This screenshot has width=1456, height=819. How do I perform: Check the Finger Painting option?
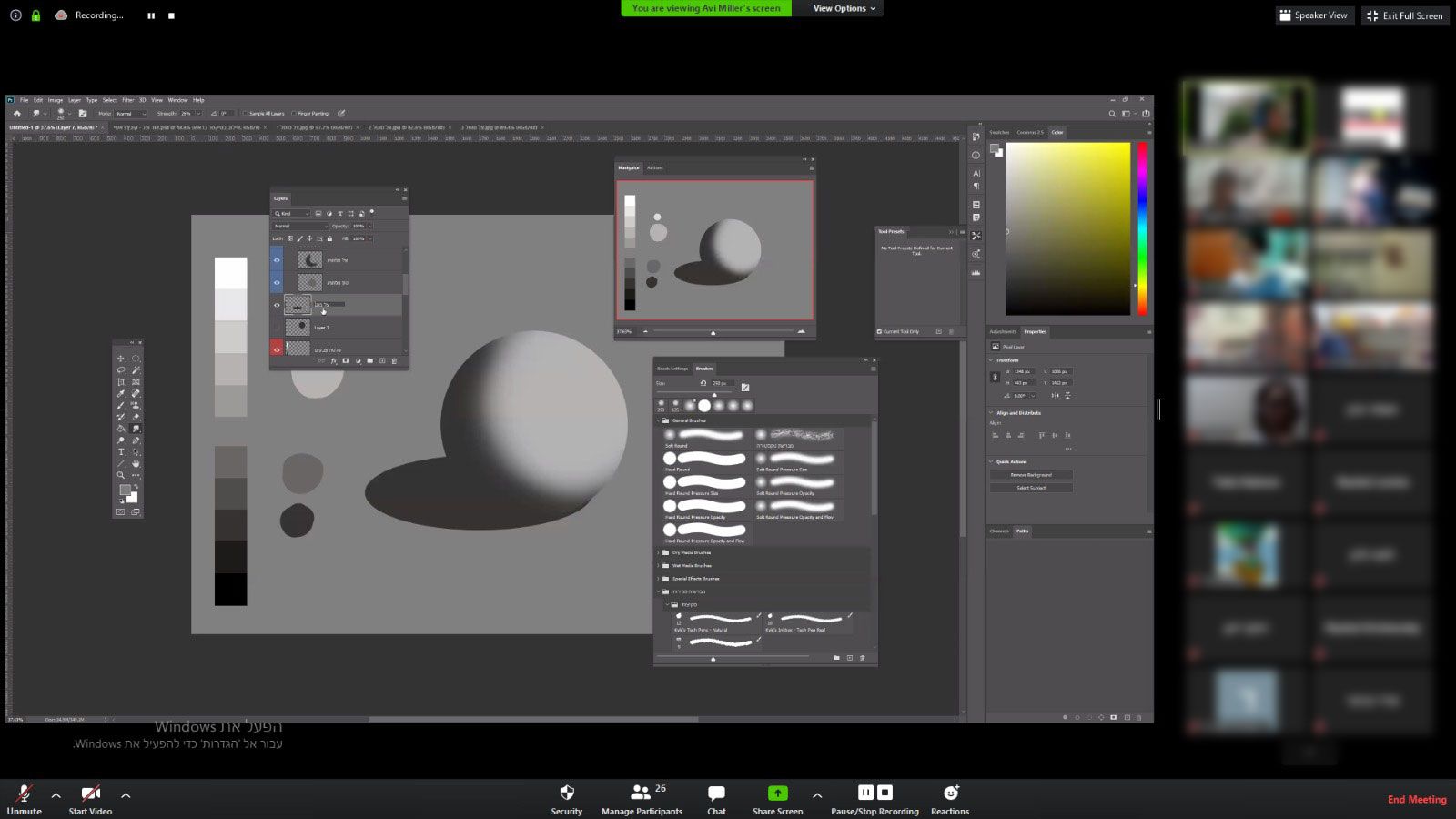click(294, 114)
